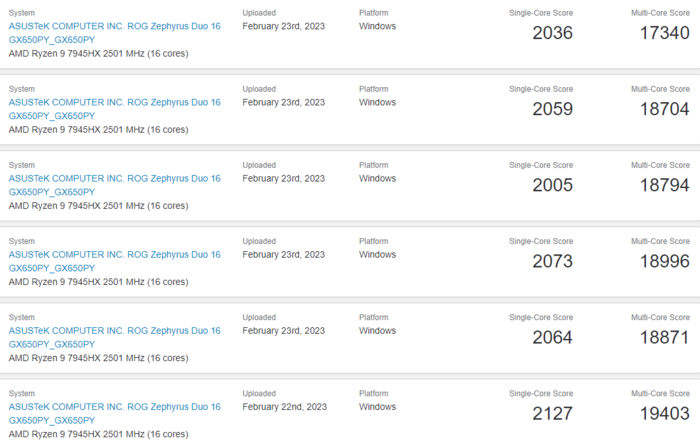Open the ROG Zephyrus Duo 16 link scoring 18871

115,338
